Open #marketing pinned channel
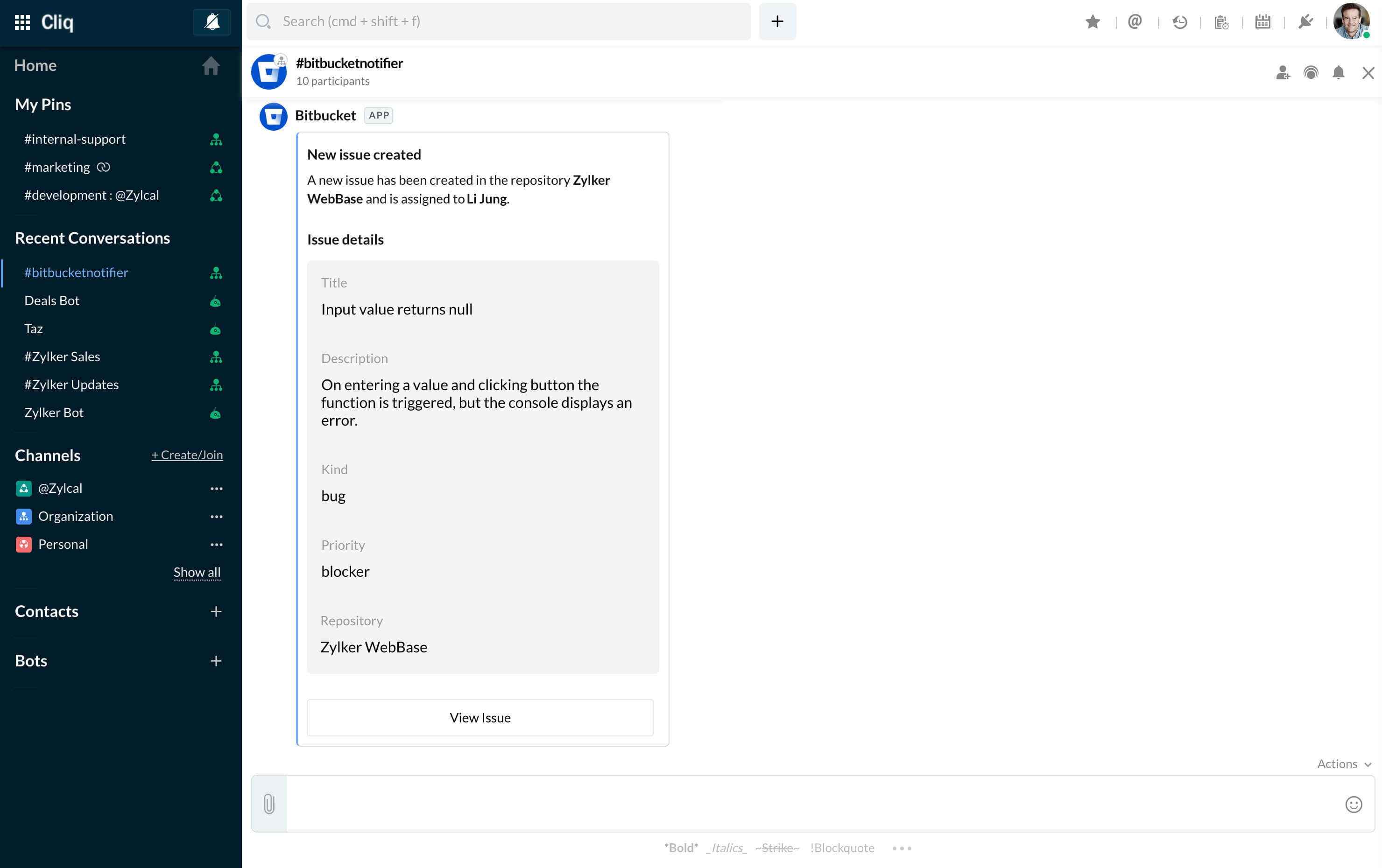Viewport: 1382px width, 868px height. tap(57, 167)
